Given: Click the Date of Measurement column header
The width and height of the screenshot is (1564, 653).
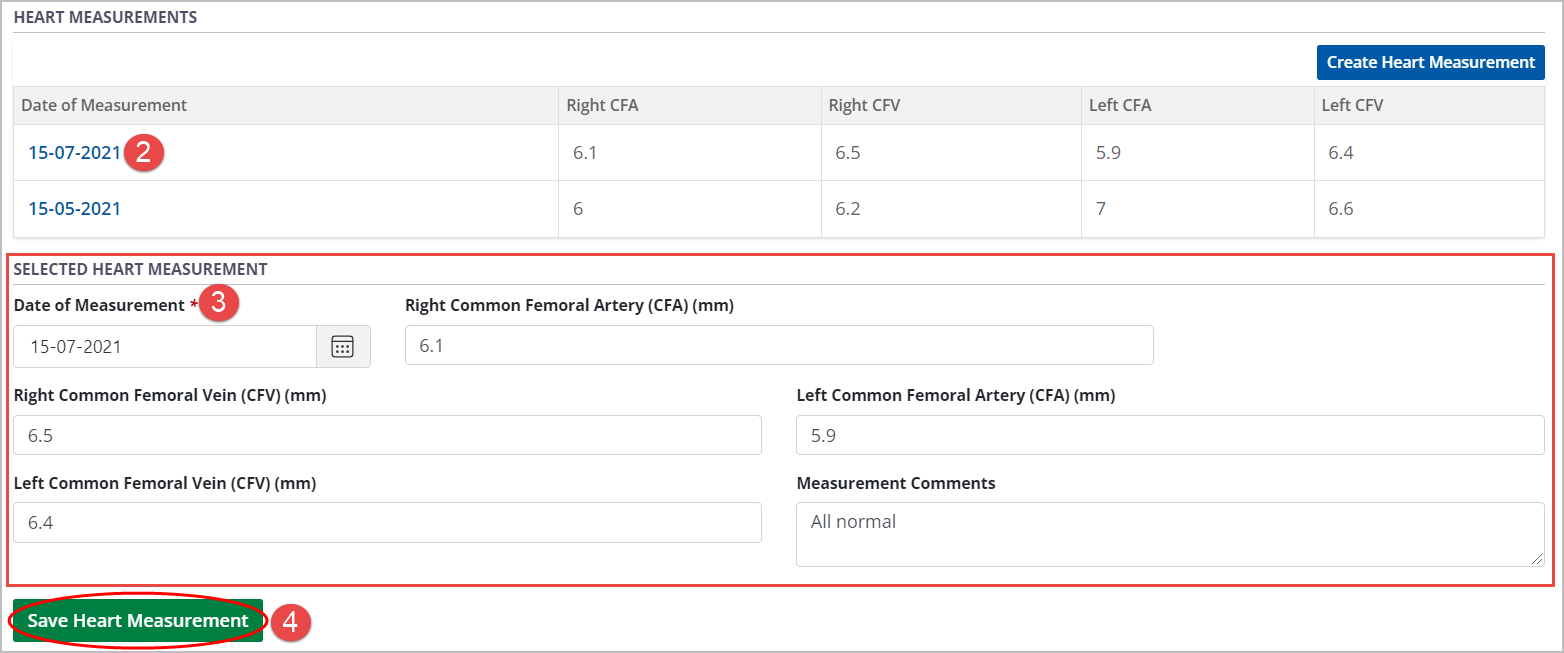Looking at the screenshot, I should [x=106, y=105].
